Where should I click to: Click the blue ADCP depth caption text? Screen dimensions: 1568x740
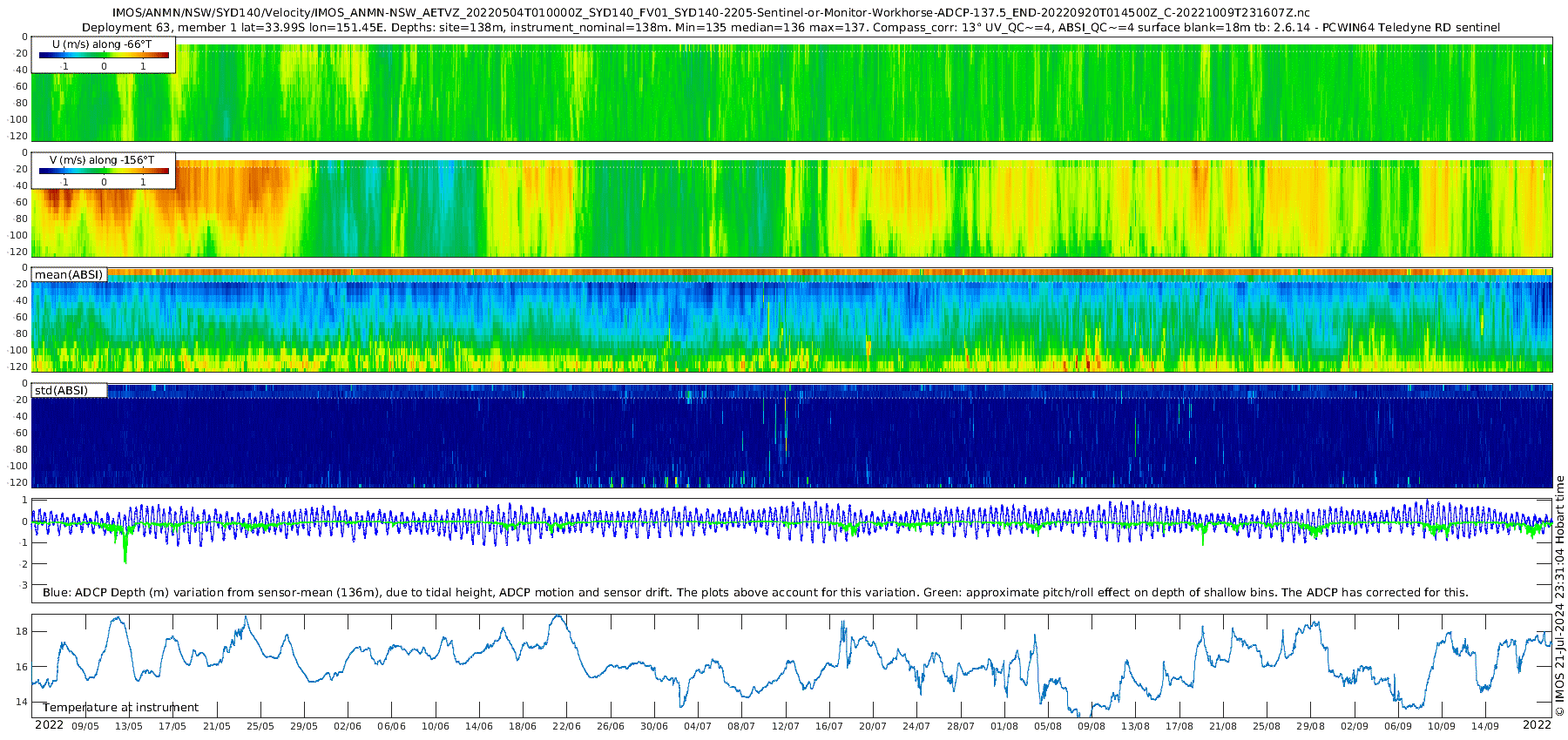[x=754, y=593]
